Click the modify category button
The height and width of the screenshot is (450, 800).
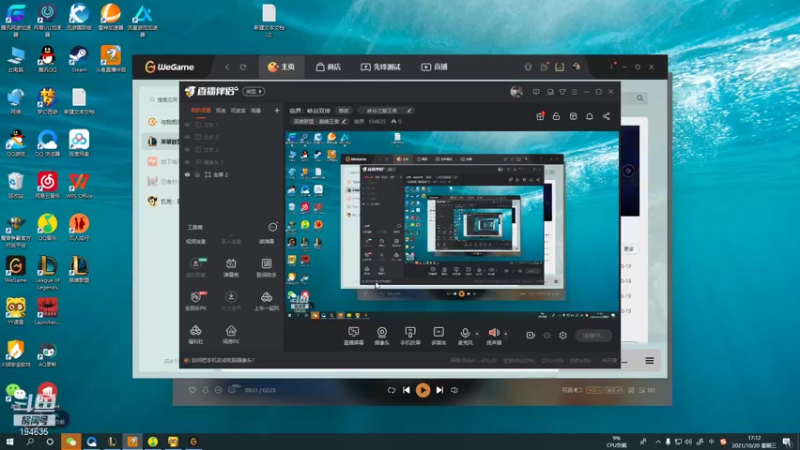344,110
